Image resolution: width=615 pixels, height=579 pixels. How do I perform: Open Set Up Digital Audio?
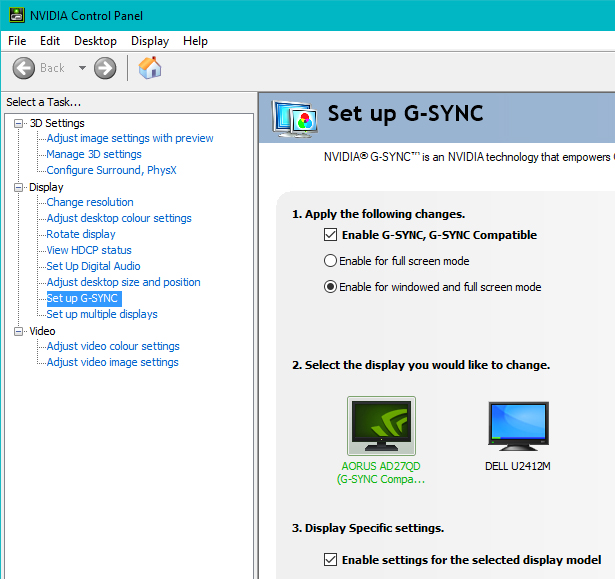tap(93, 266)
